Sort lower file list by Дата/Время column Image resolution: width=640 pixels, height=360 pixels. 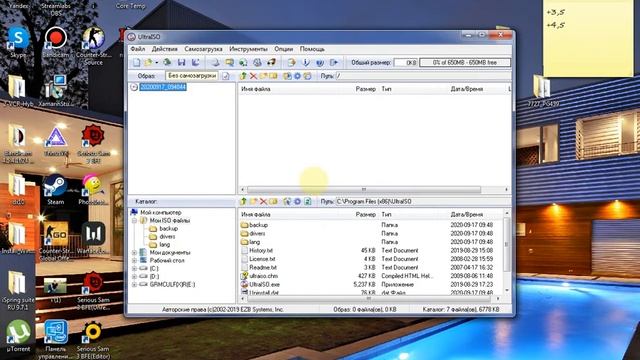[467, 214]
